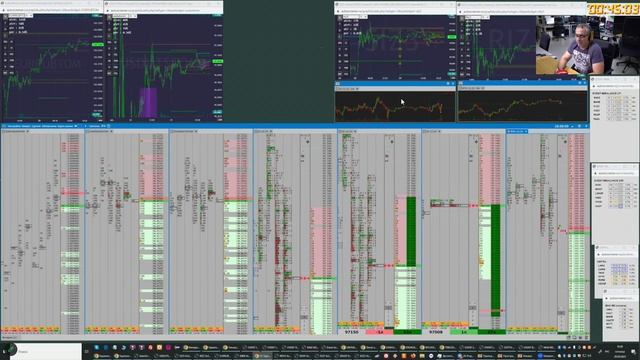640x360 pixels.
Task: Expand the dropdown arrow on the fifth order book header
Action: (x=356, y=131)
